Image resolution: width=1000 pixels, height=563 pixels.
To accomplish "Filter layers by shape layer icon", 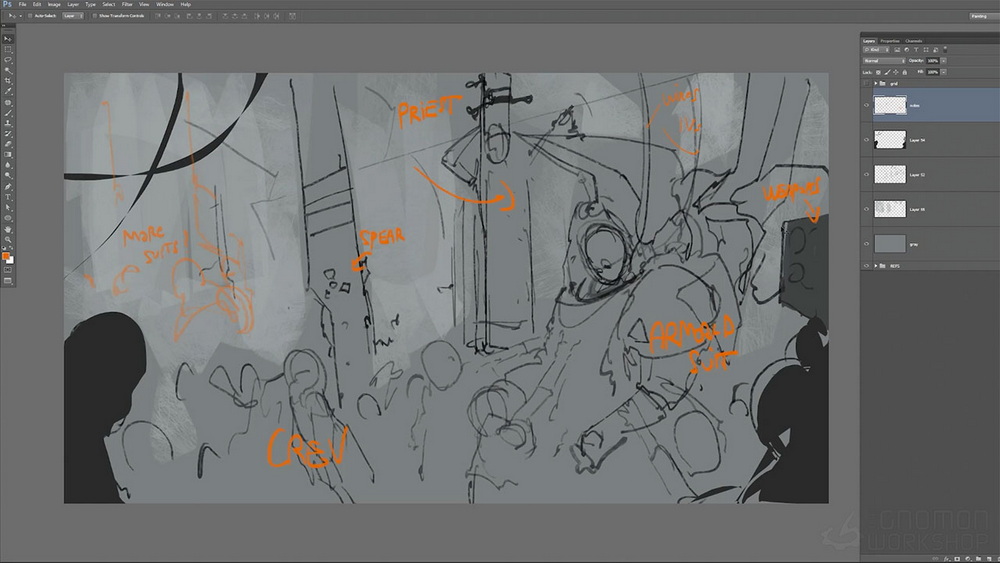I will (926, 50).
